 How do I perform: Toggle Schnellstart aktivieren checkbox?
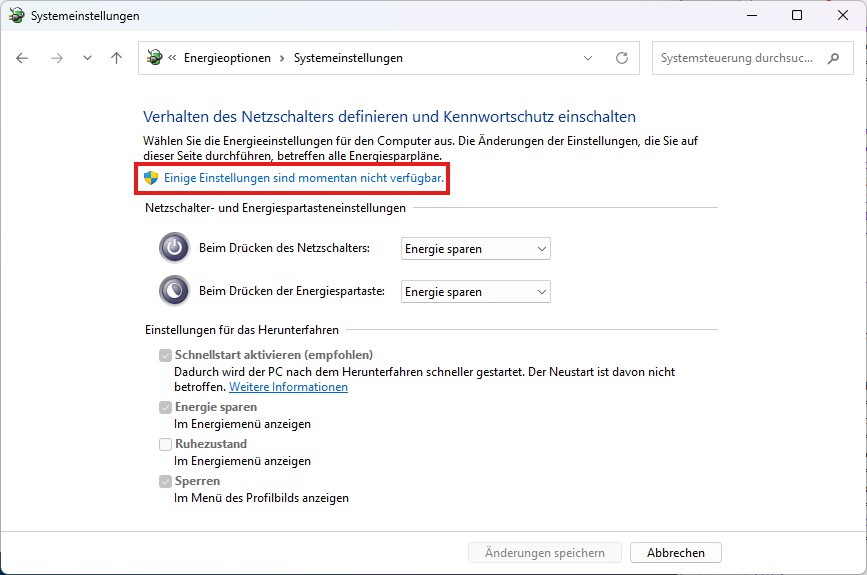pyautogui.click(x=165, y=355)
